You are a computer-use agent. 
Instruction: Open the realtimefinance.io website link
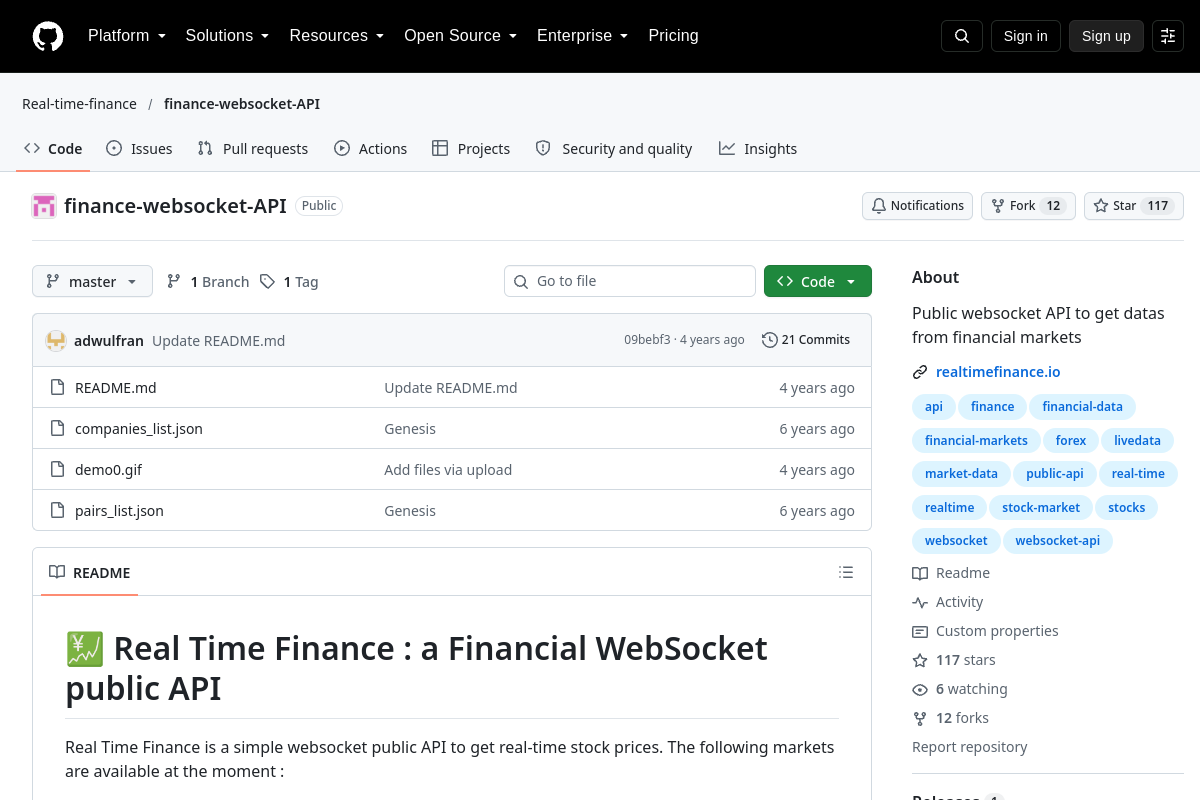[x=998, y=372]
